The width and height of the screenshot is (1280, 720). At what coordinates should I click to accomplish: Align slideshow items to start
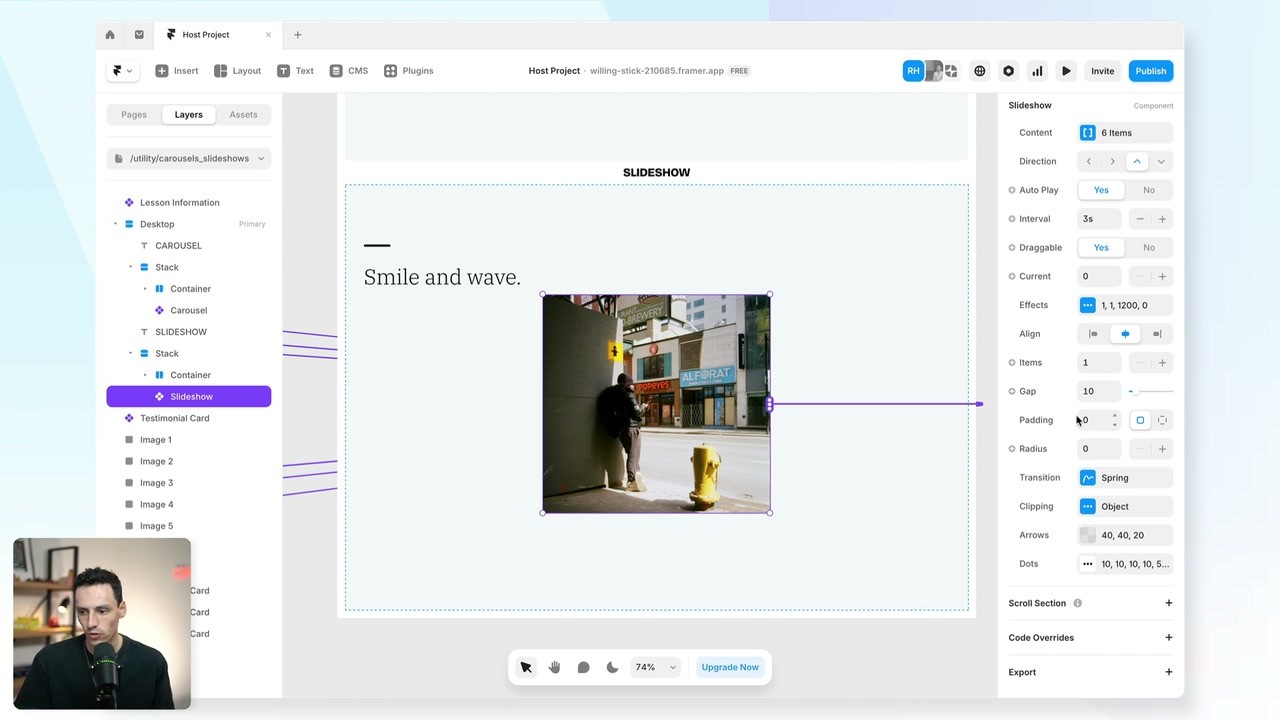pyautogui.click(x=1093, y=334)
